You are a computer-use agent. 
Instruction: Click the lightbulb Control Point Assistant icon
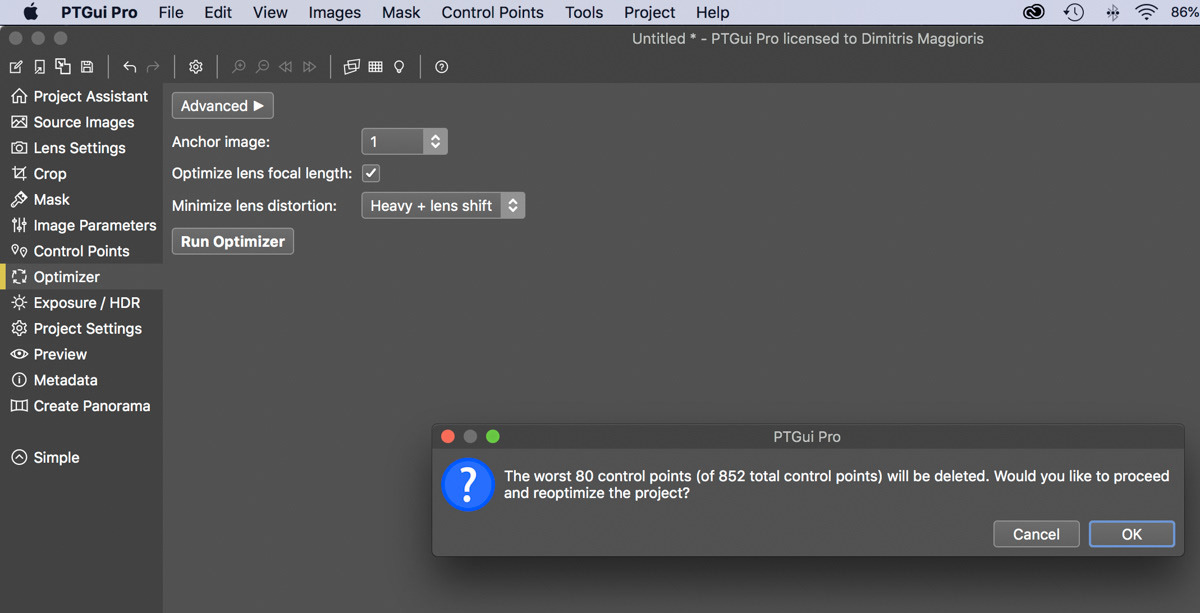[399, 67]
